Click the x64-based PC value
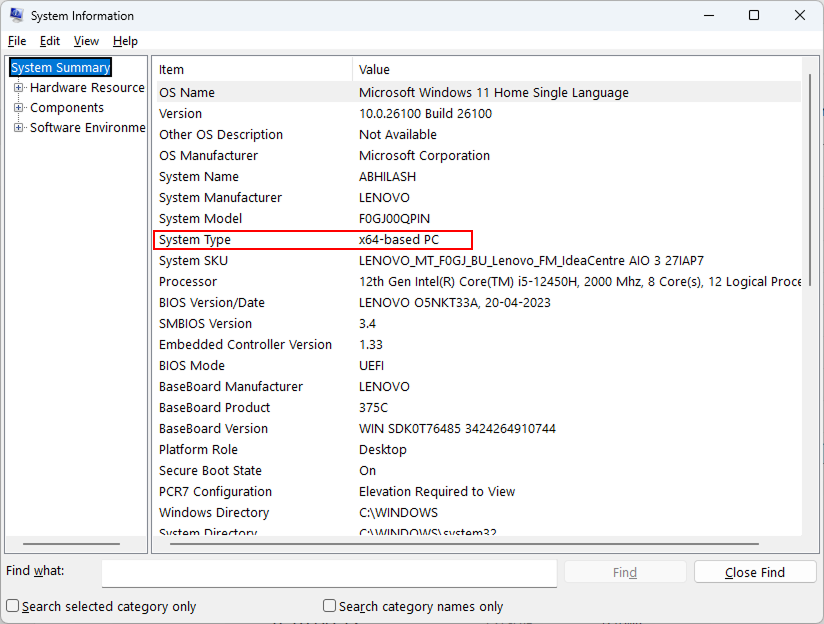 click(x=399, y=240)
